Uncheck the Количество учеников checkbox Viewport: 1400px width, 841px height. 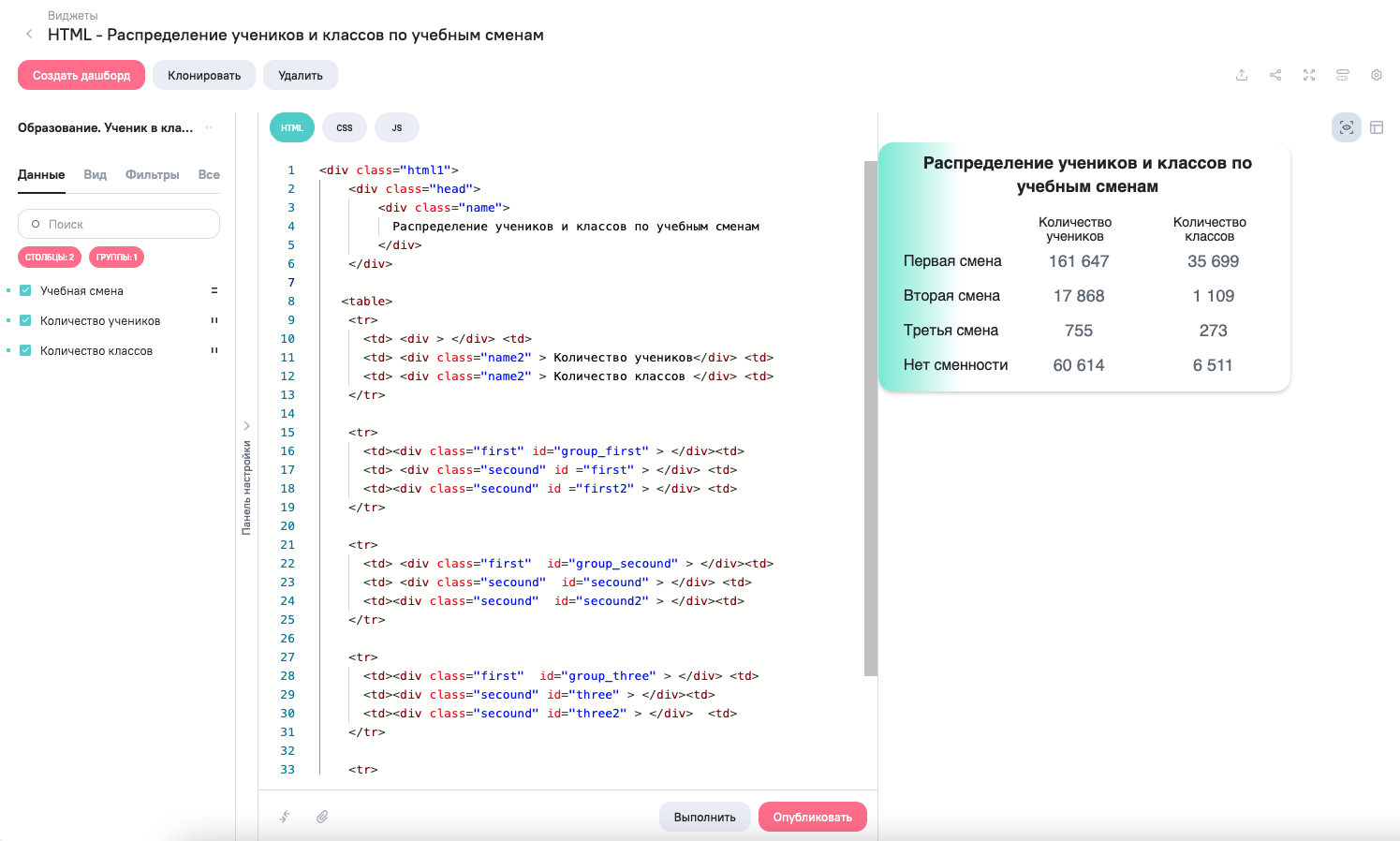coord(26,320)
